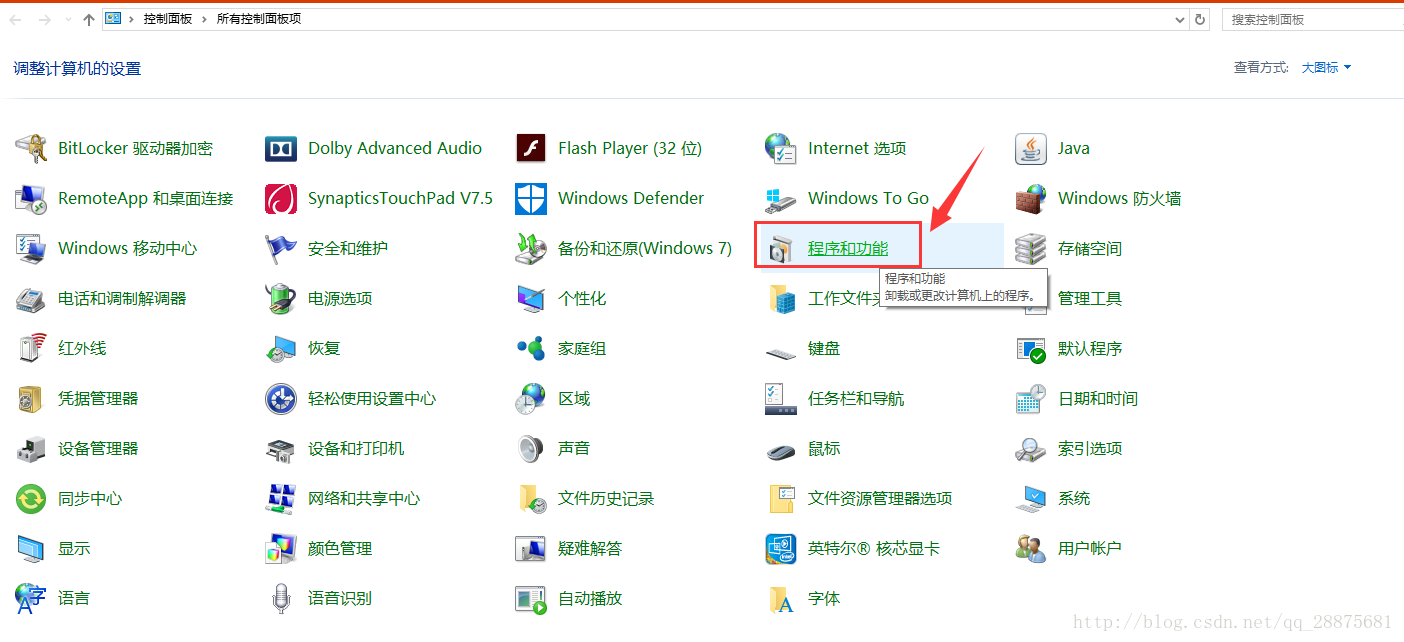Open the 电源选项 battery icon
The height and width of the screenshot is (642, 1404).
pyautogui.click(x=281, y=298)
